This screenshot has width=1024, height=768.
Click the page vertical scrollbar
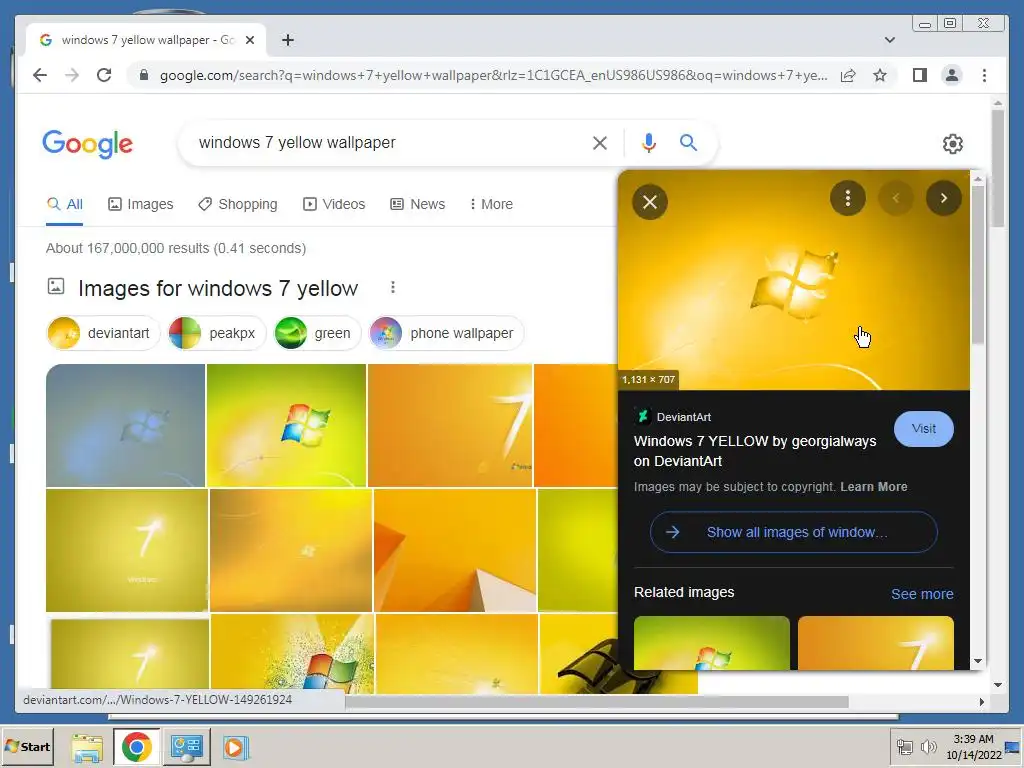(997, 168)
